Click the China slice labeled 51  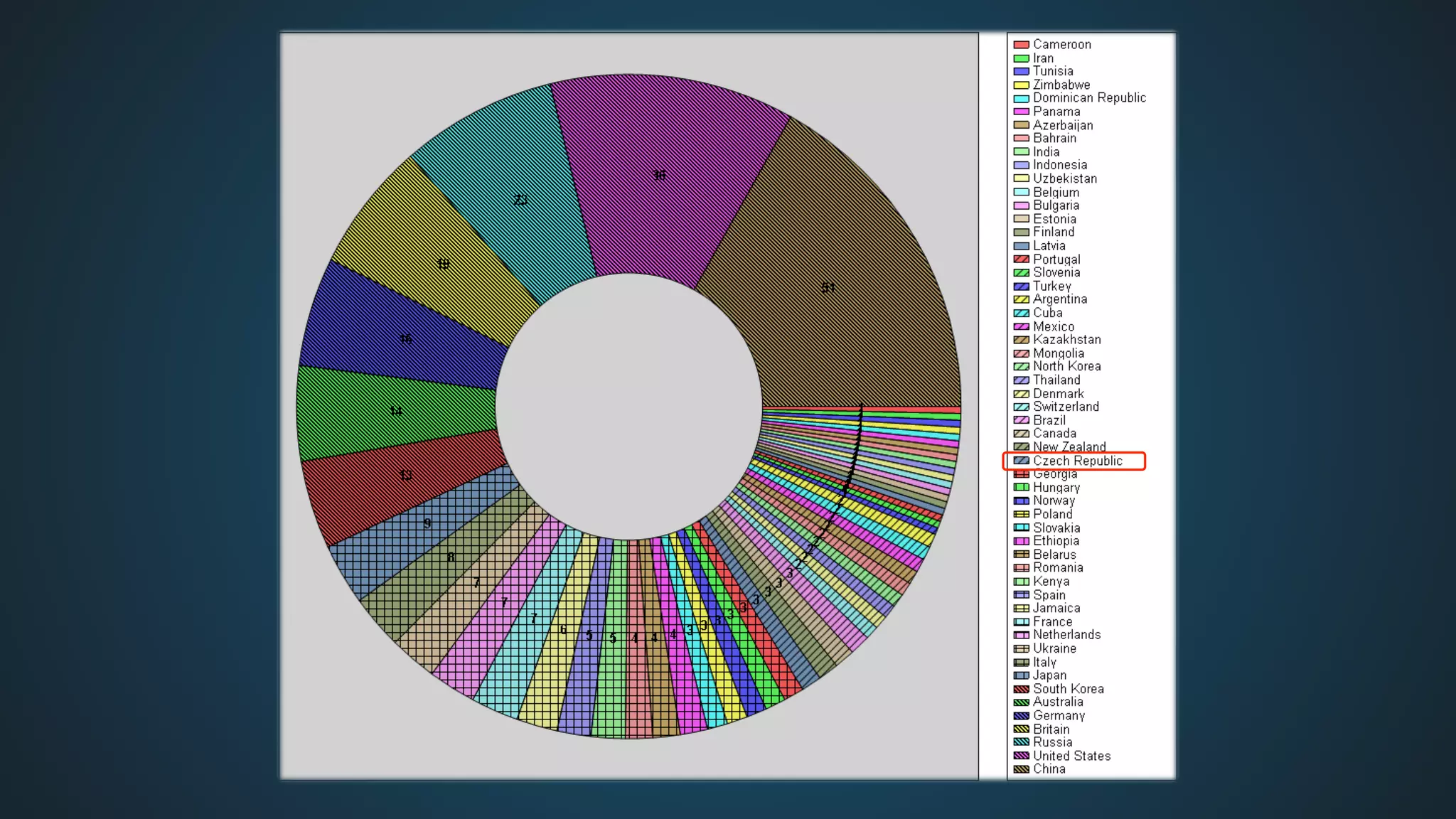[828, 288]
